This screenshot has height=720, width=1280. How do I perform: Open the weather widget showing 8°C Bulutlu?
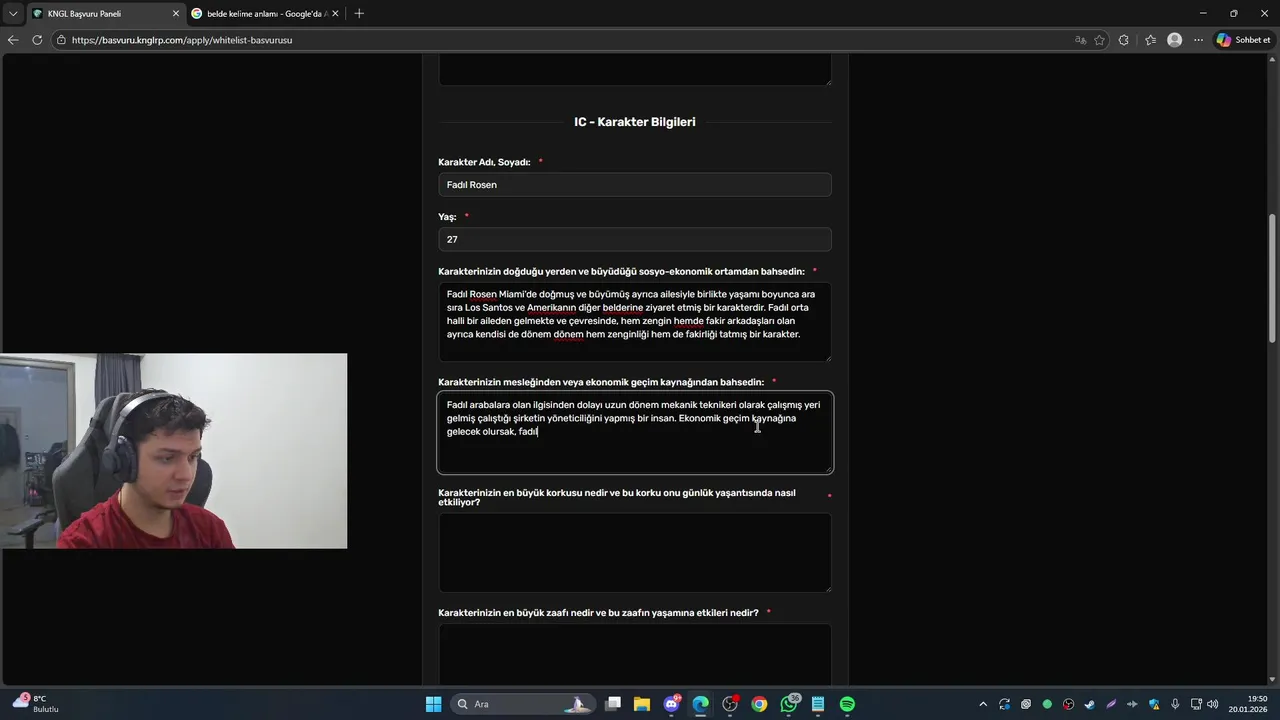point(36,704)
